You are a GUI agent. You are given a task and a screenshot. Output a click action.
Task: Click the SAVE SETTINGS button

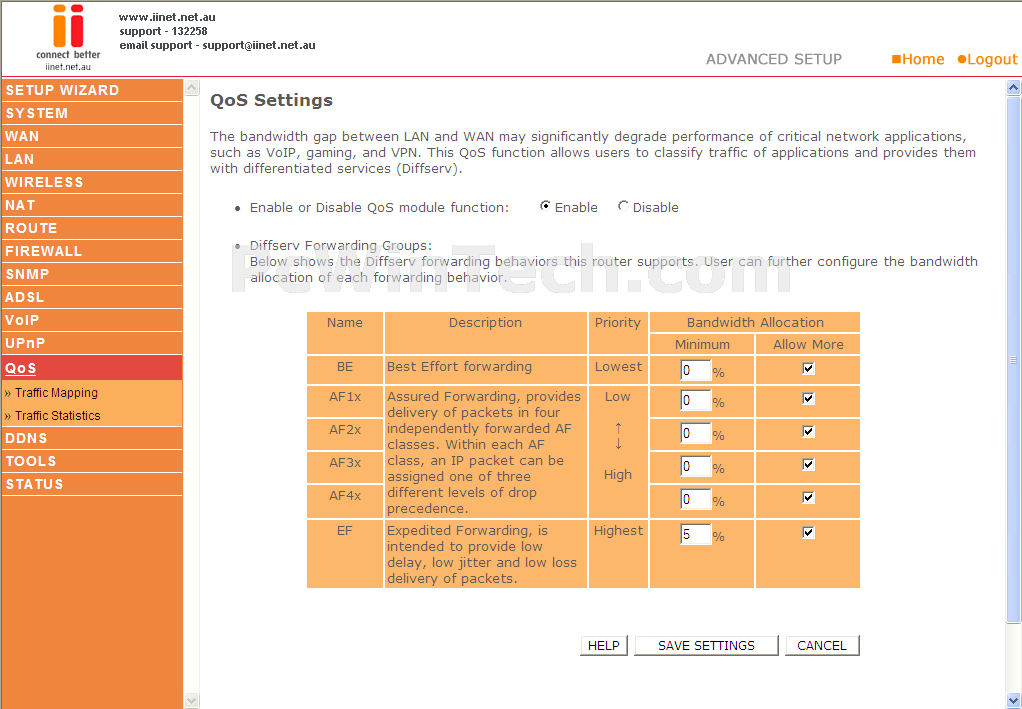click(x=706, y=645)
